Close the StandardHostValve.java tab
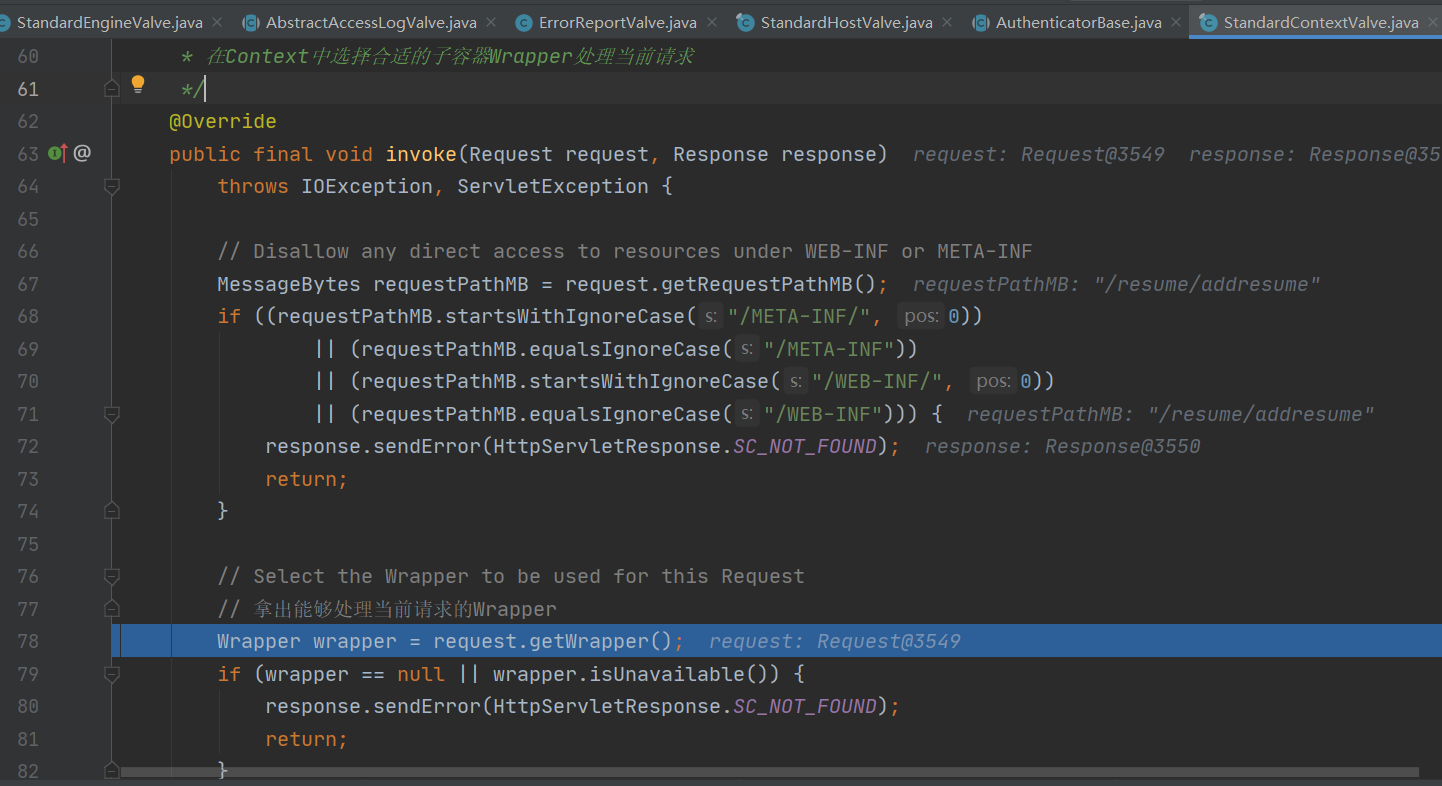1442x786 pixels. (x=946, y=22)
